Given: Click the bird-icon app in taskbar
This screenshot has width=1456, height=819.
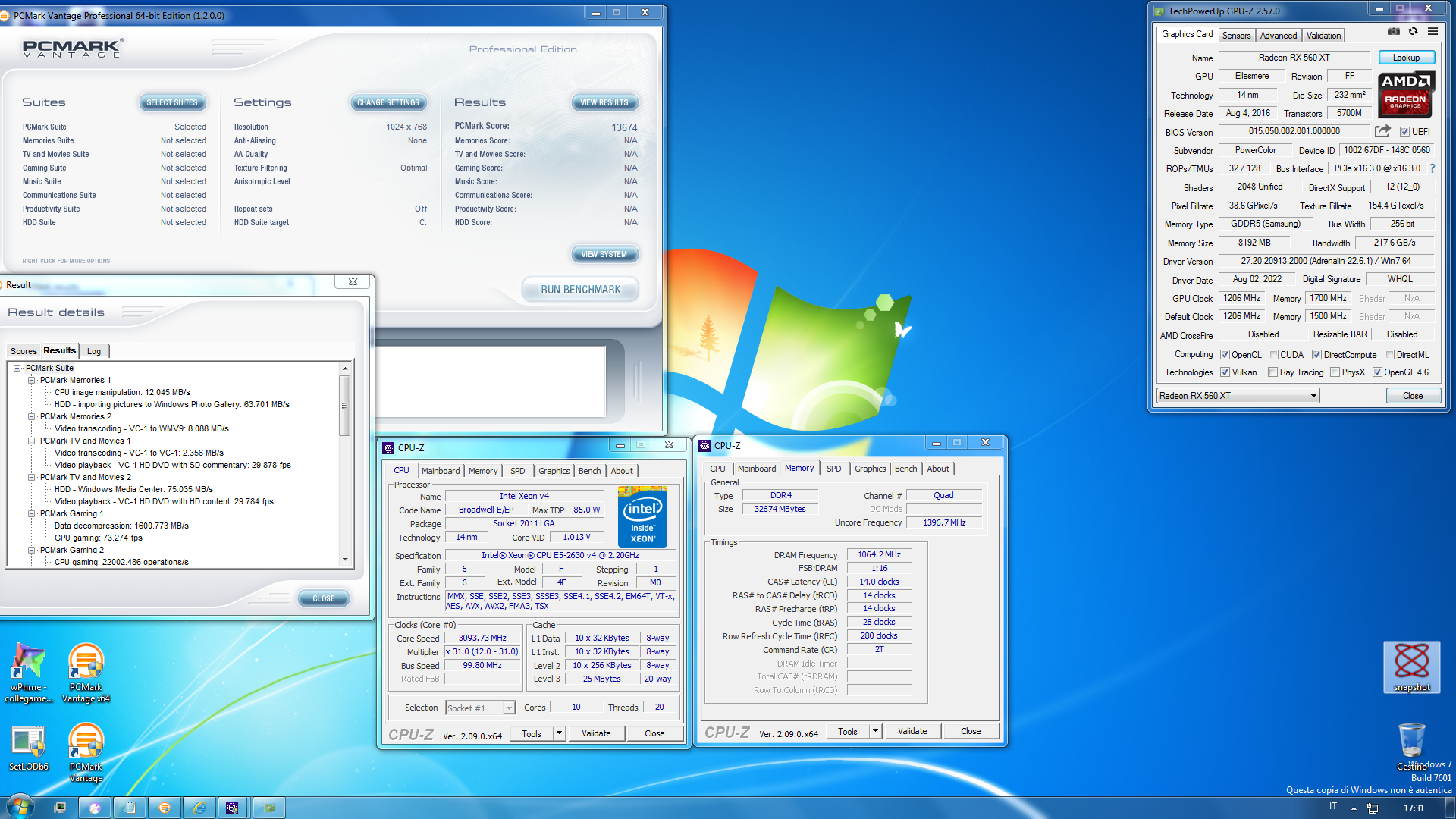Looking at the screenshot, I should pos(95,808).
